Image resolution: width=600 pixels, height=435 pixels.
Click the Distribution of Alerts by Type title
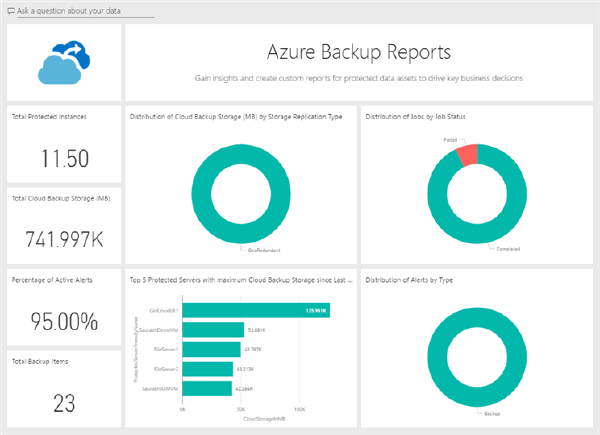(x=410, y=280)
